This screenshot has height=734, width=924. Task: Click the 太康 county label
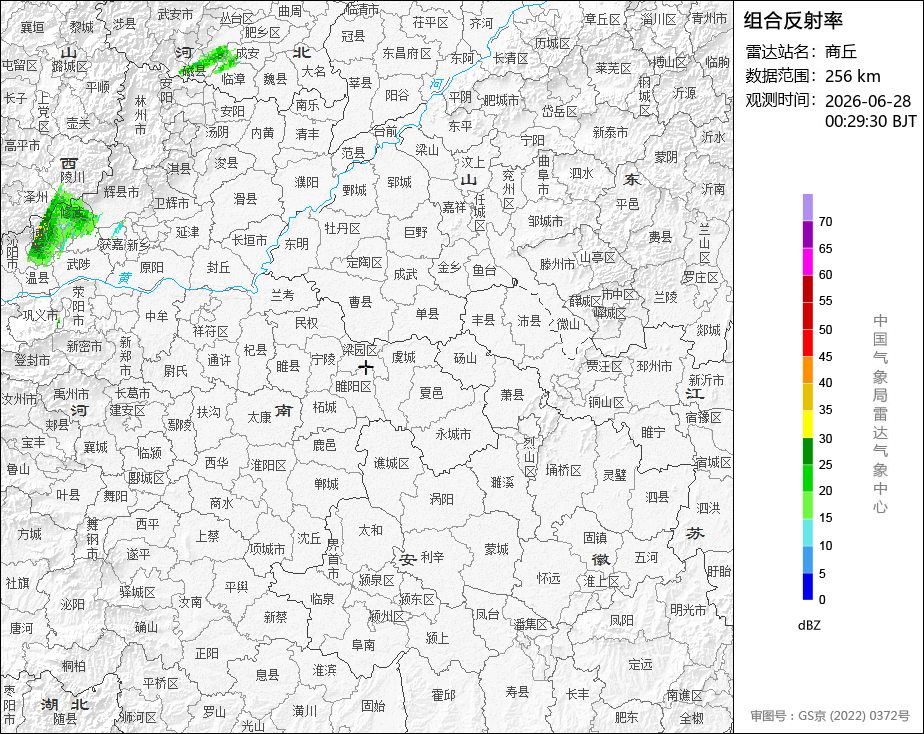click(x=259, y=417)
